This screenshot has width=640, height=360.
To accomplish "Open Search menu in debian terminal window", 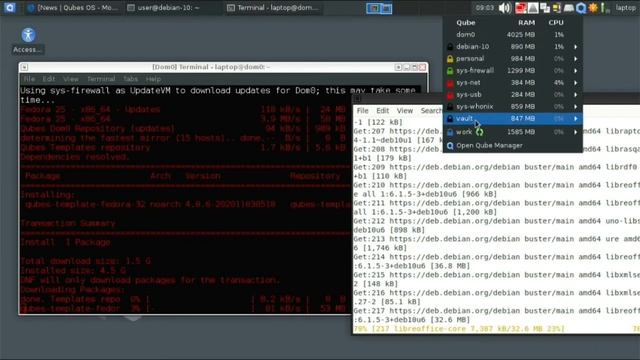I will tap(431, 111).
